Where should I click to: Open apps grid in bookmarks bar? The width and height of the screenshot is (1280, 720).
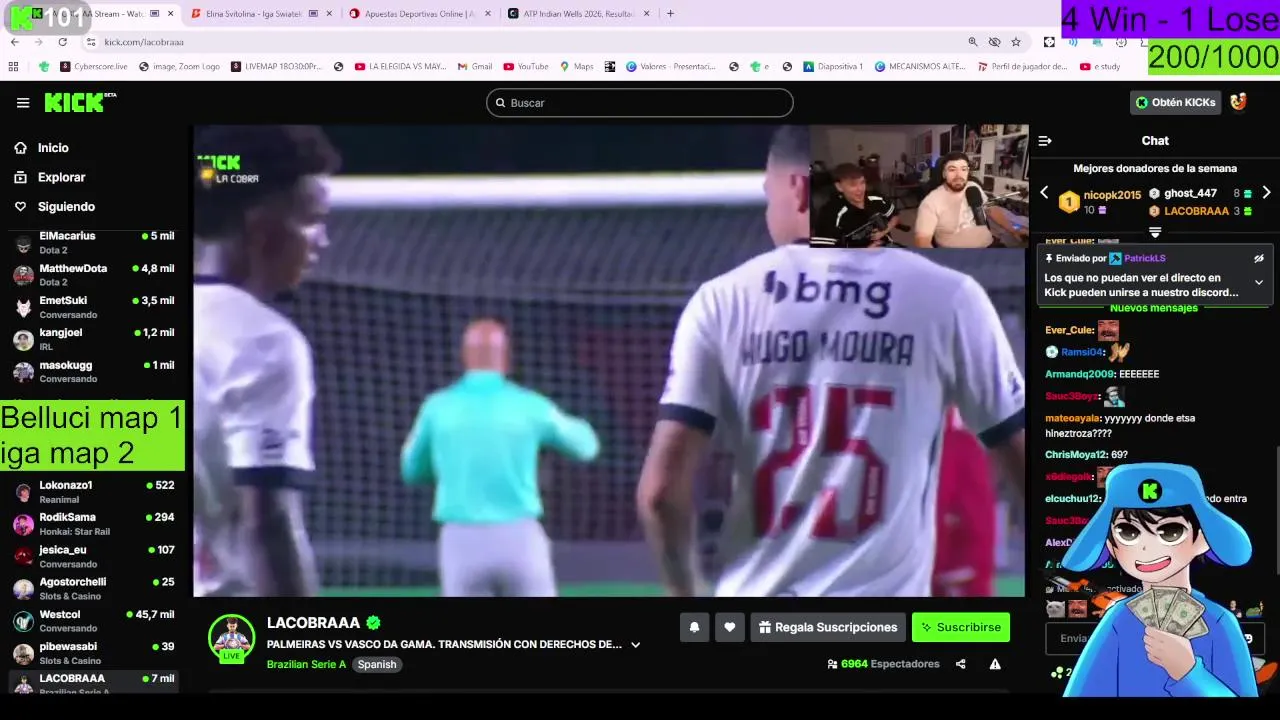point(13,66)
